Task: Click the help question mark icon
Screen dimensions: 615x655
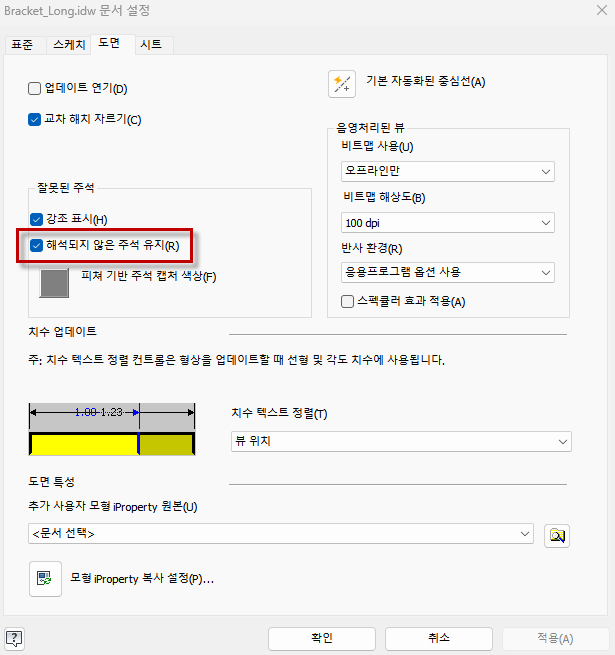Action: coord(14,638)
